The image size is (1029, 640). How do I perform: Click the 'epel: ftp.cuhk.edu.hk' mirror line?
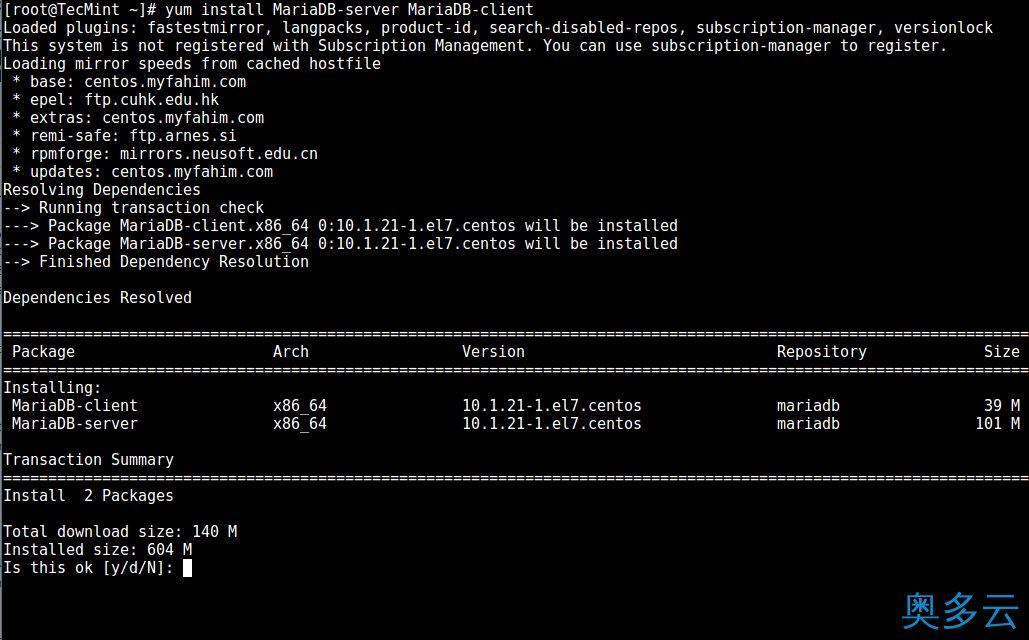(x=116, y=100)
